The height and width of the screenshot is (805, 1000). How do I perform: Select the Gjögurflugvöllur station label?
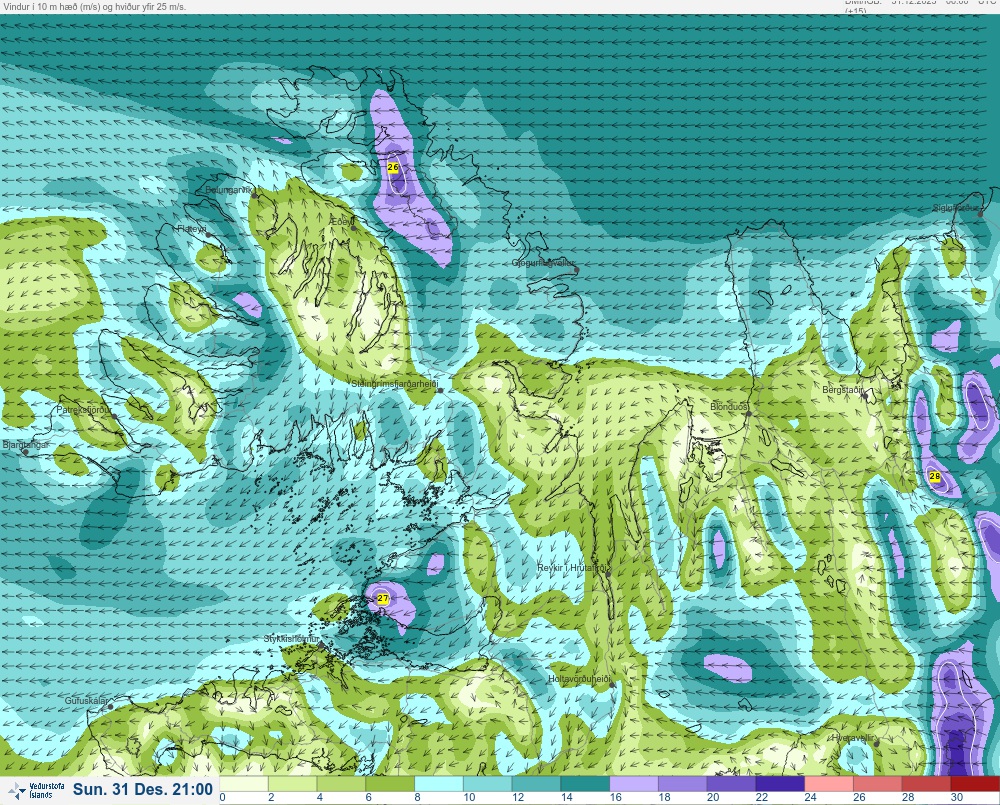coord(543,263)
